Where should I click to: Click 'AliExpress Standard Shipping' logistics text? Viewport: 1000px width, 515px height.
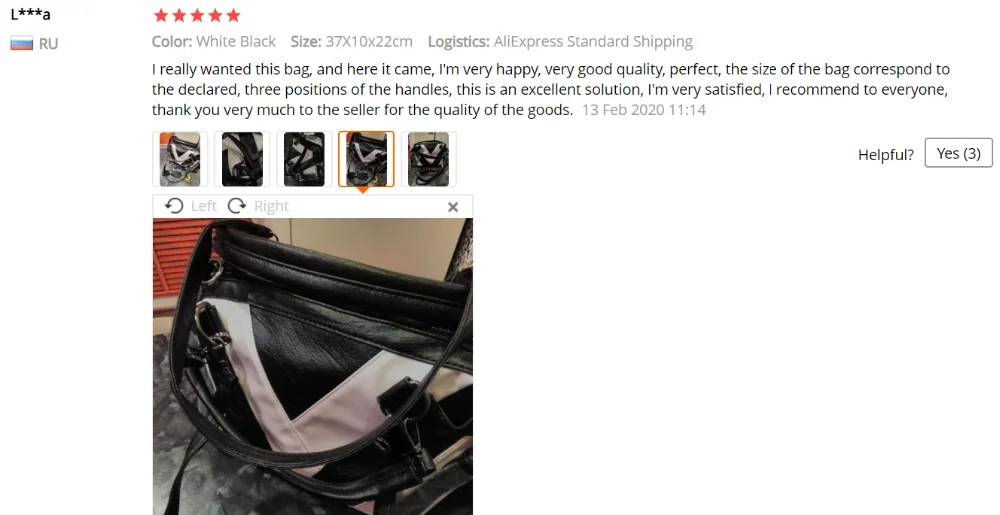point(593,41)
